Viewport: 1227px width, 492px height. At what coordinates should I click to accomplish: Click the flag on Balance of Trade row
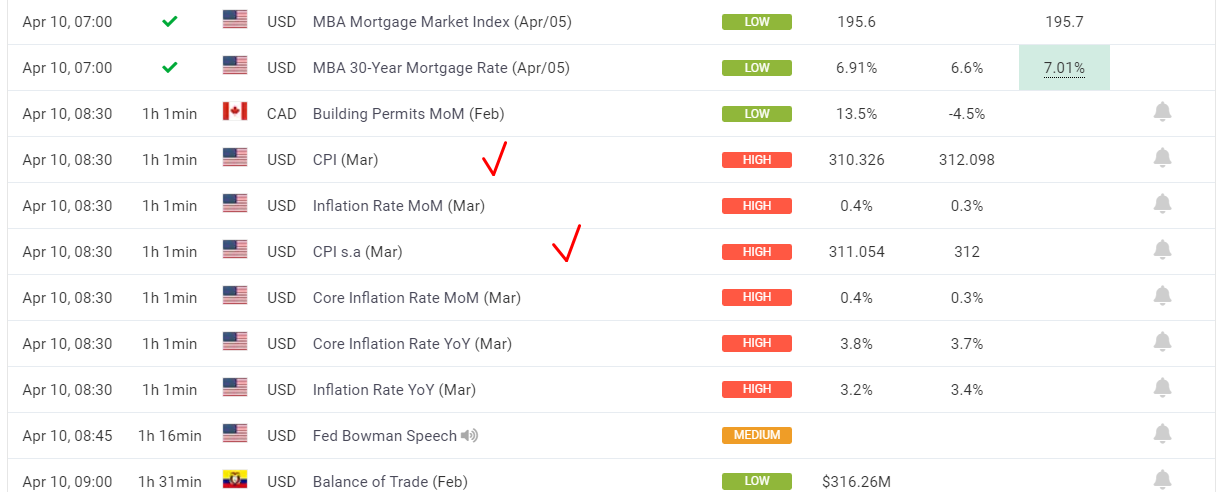[x=235, y=481]
